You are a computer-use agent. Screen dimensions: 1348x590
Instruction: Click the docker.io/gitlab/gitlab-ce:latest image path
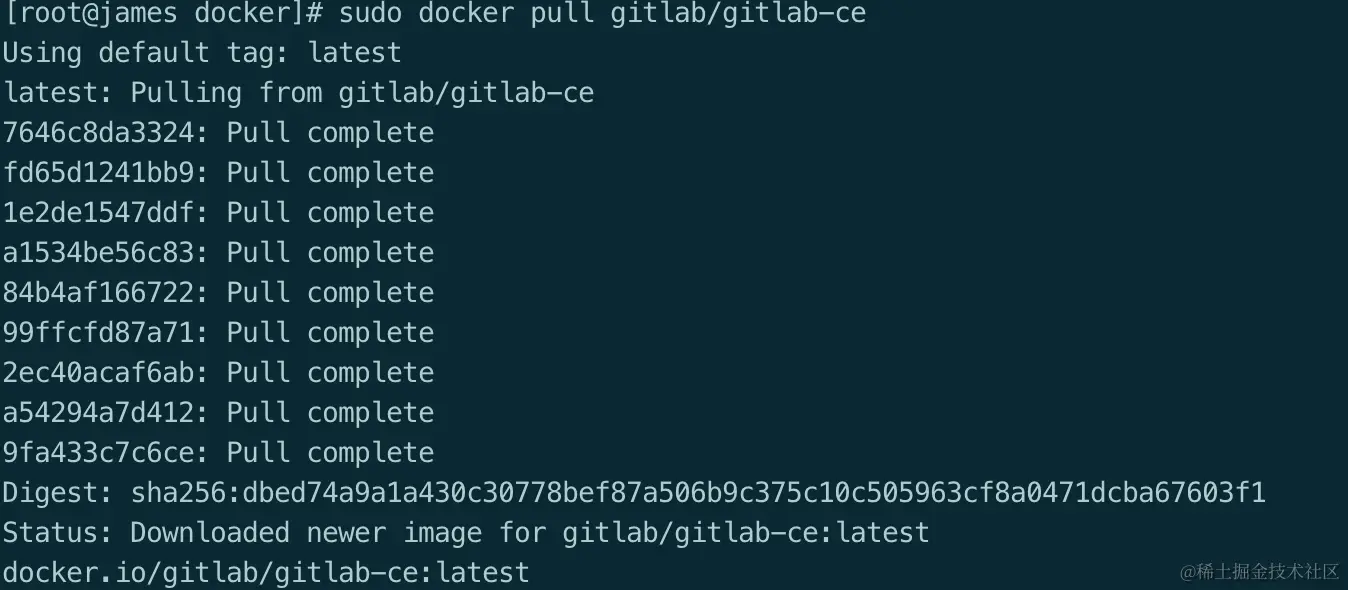point(266,573)
